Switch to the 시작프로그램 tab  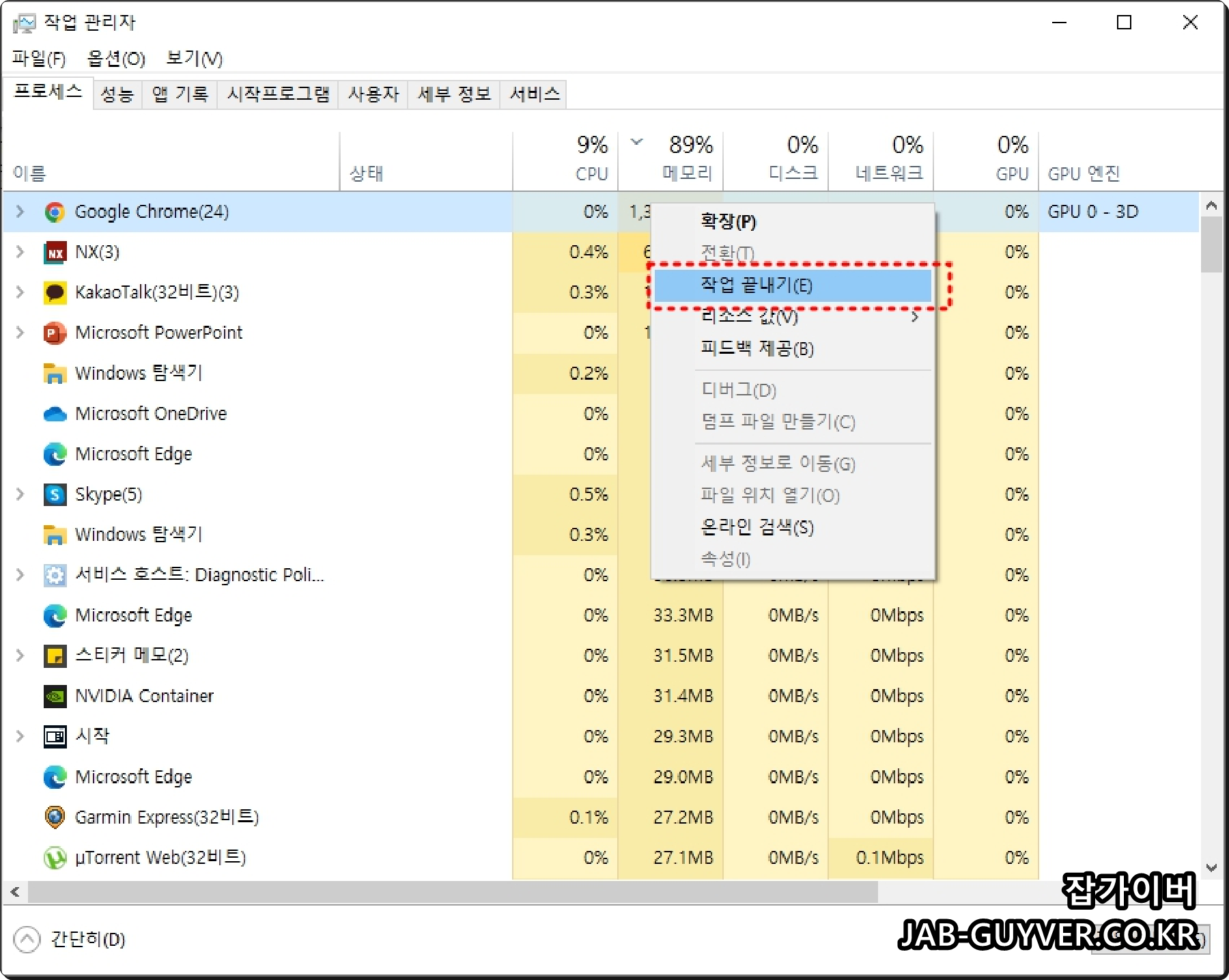tap(278, 94)
